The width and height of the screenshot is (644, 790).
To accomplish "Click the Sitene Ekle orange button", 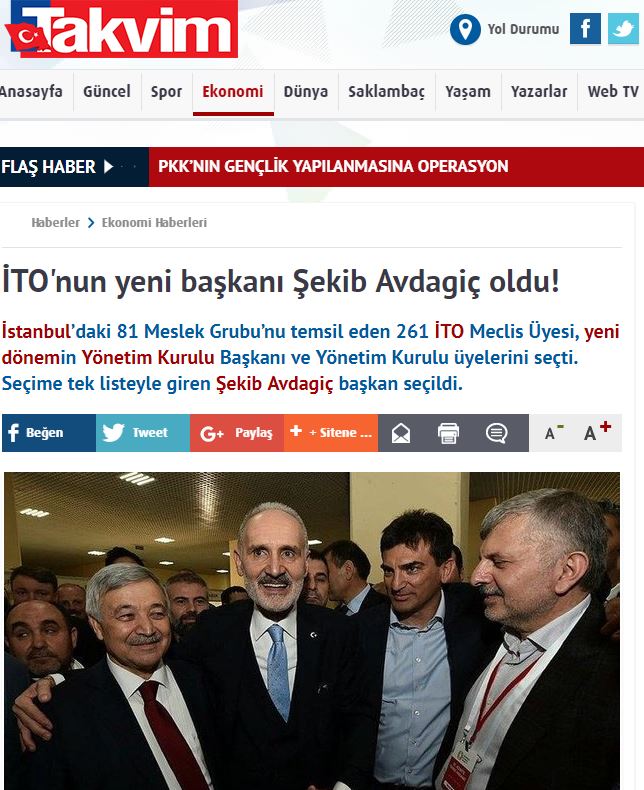I will (331, 433).
